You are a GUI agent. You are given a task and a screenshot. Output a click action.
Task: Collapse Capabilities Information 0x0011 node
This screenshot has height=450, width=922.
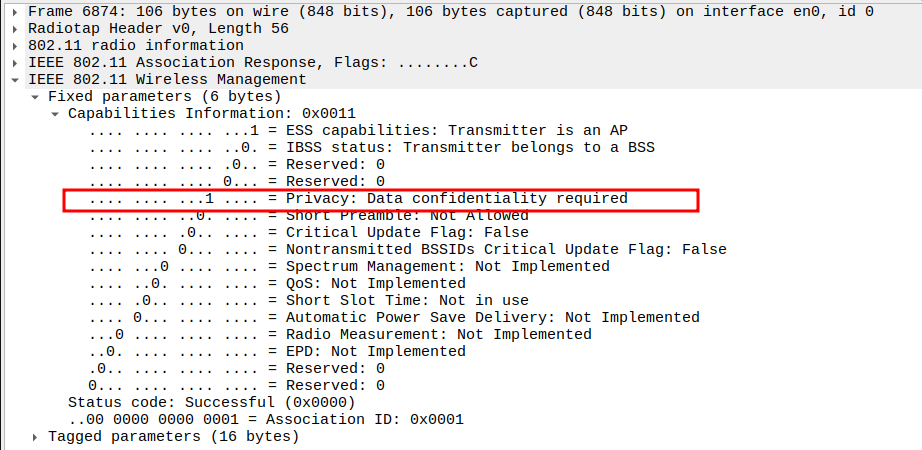[55, 114]
